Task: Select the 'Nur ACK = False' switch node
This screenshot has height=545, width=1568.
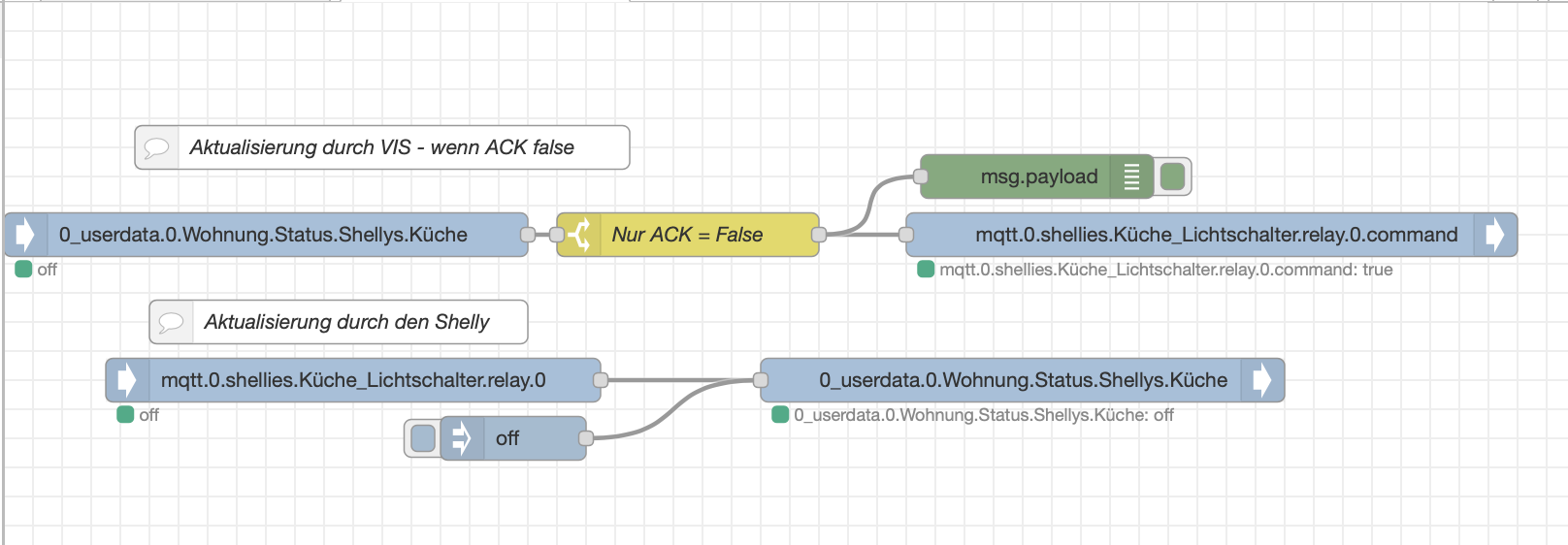Action: tap(687, 235)
